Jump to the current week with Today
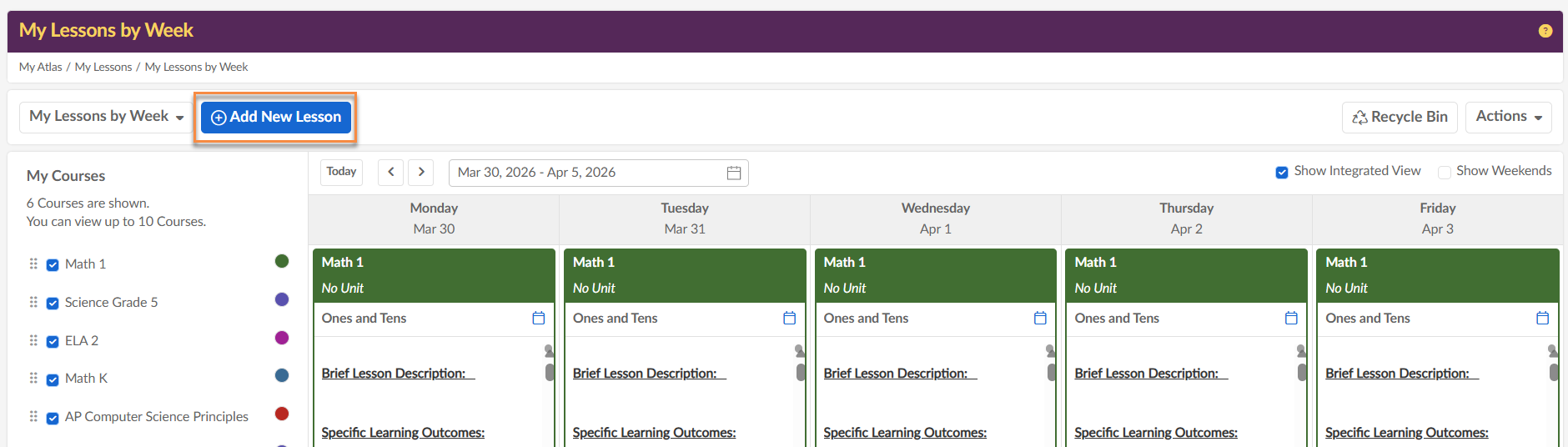 pos(341,172)
